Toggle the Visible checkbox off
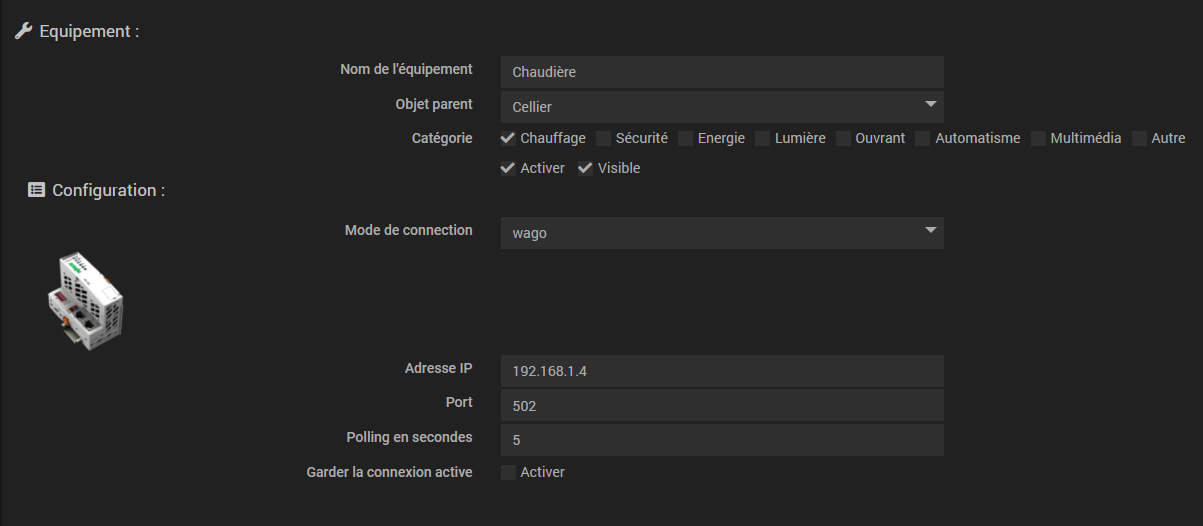This screenshot has height=526, width=1203. pyautogui.click(x=585, y=168)
